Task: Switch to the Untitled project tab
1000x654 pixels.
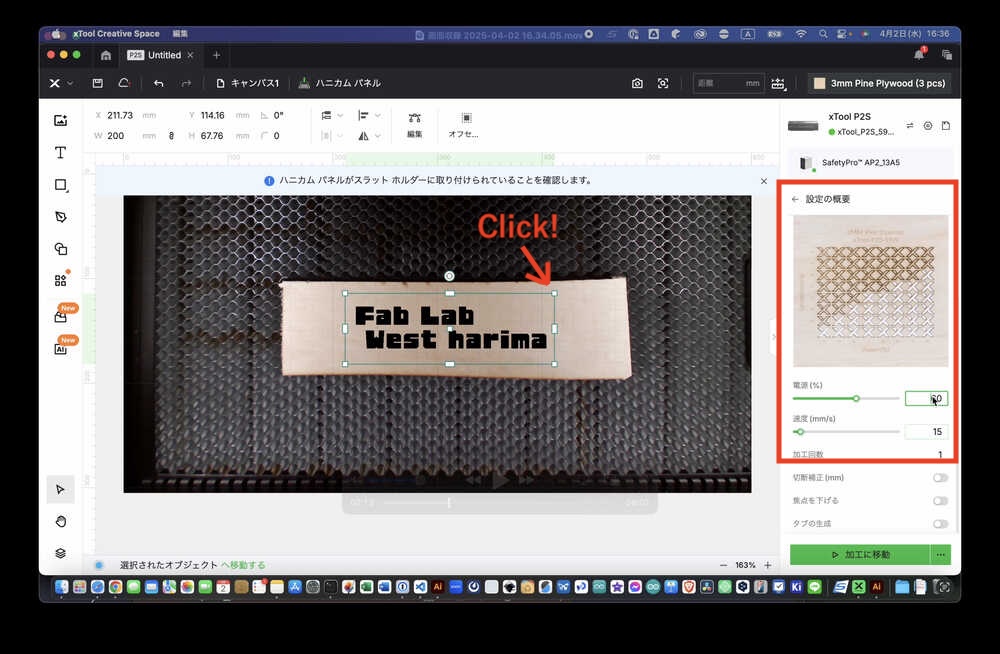Action: tap(164, 55)
